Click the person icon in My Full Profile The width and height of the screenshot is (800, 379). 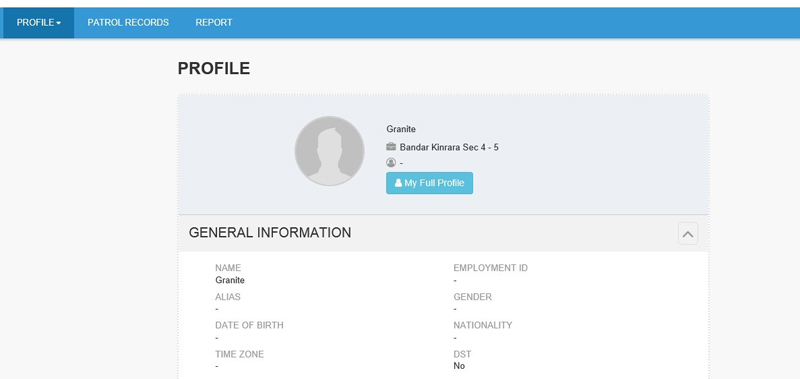click(x=398, y=183)
